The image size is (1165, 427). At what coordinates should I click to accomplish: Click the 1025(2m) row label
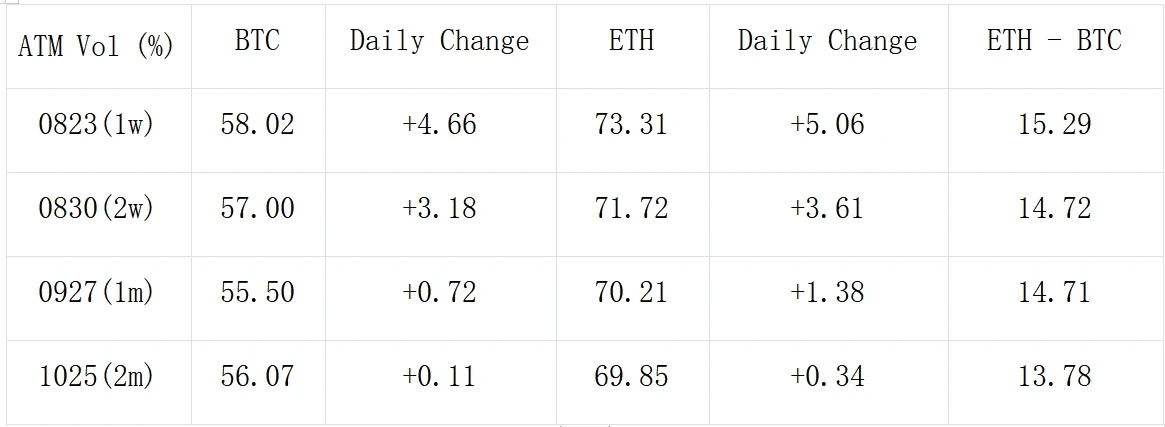tap(96, 376)
